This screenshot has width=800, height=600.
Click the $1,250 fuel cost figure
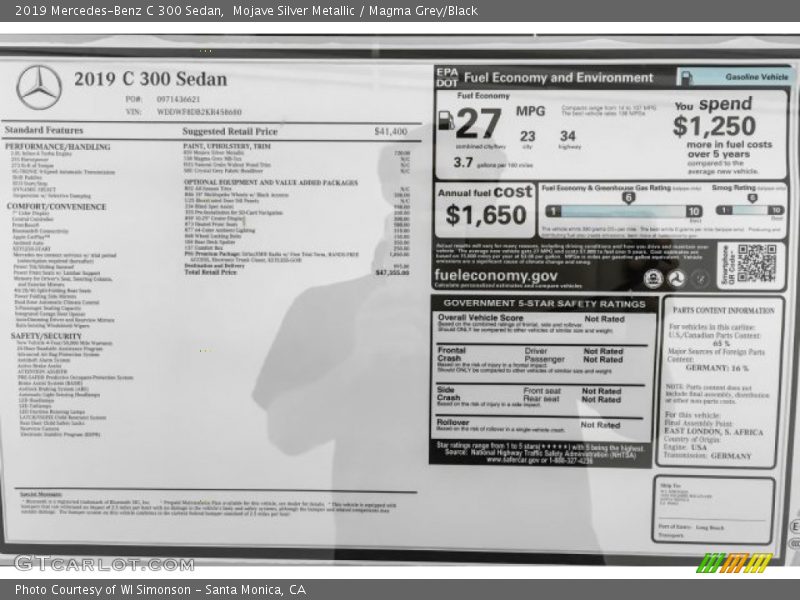(x=714, y=126)
